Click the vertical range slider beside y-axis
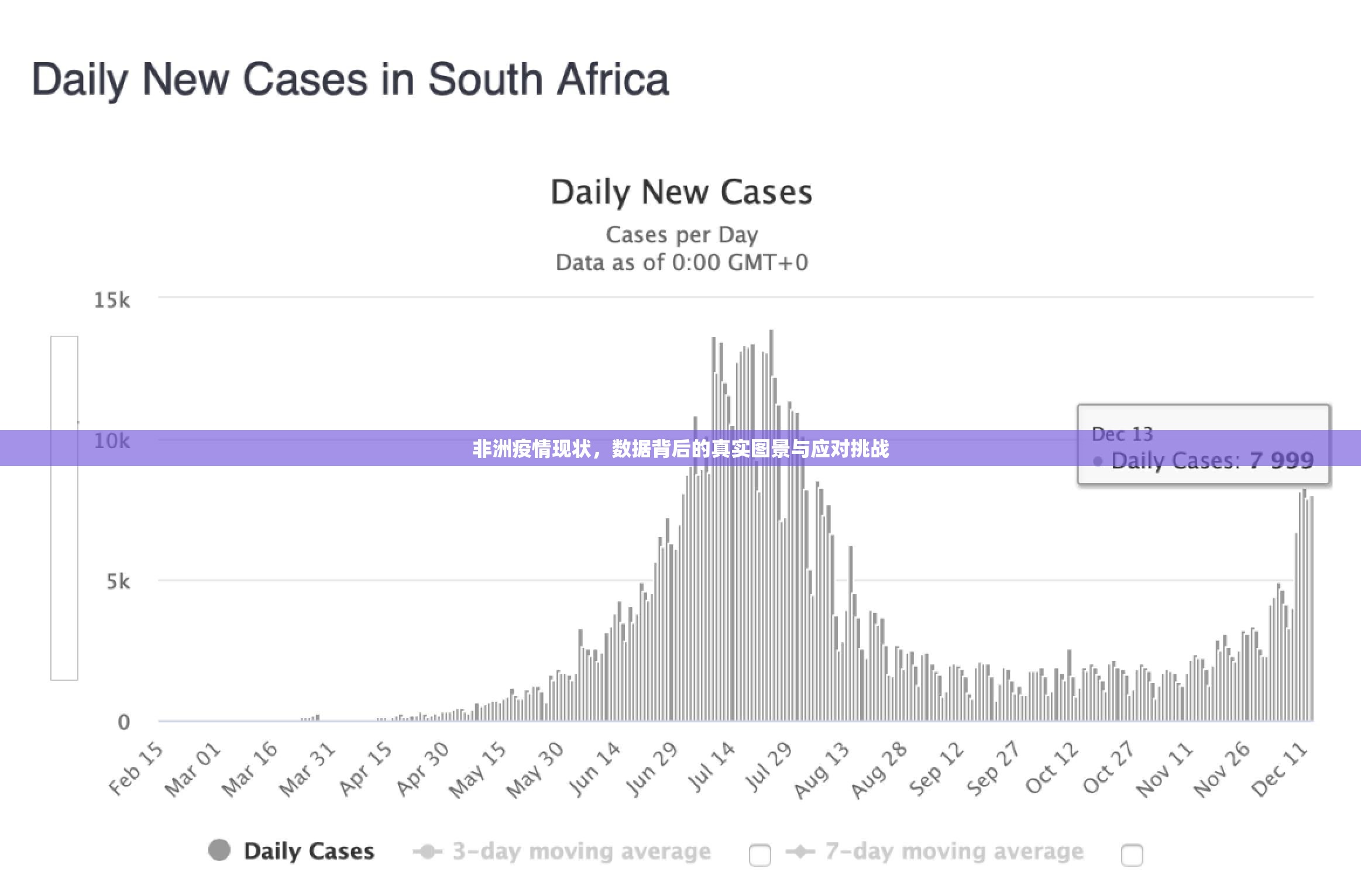The image size is (1361, 896). tap(64, 508)
